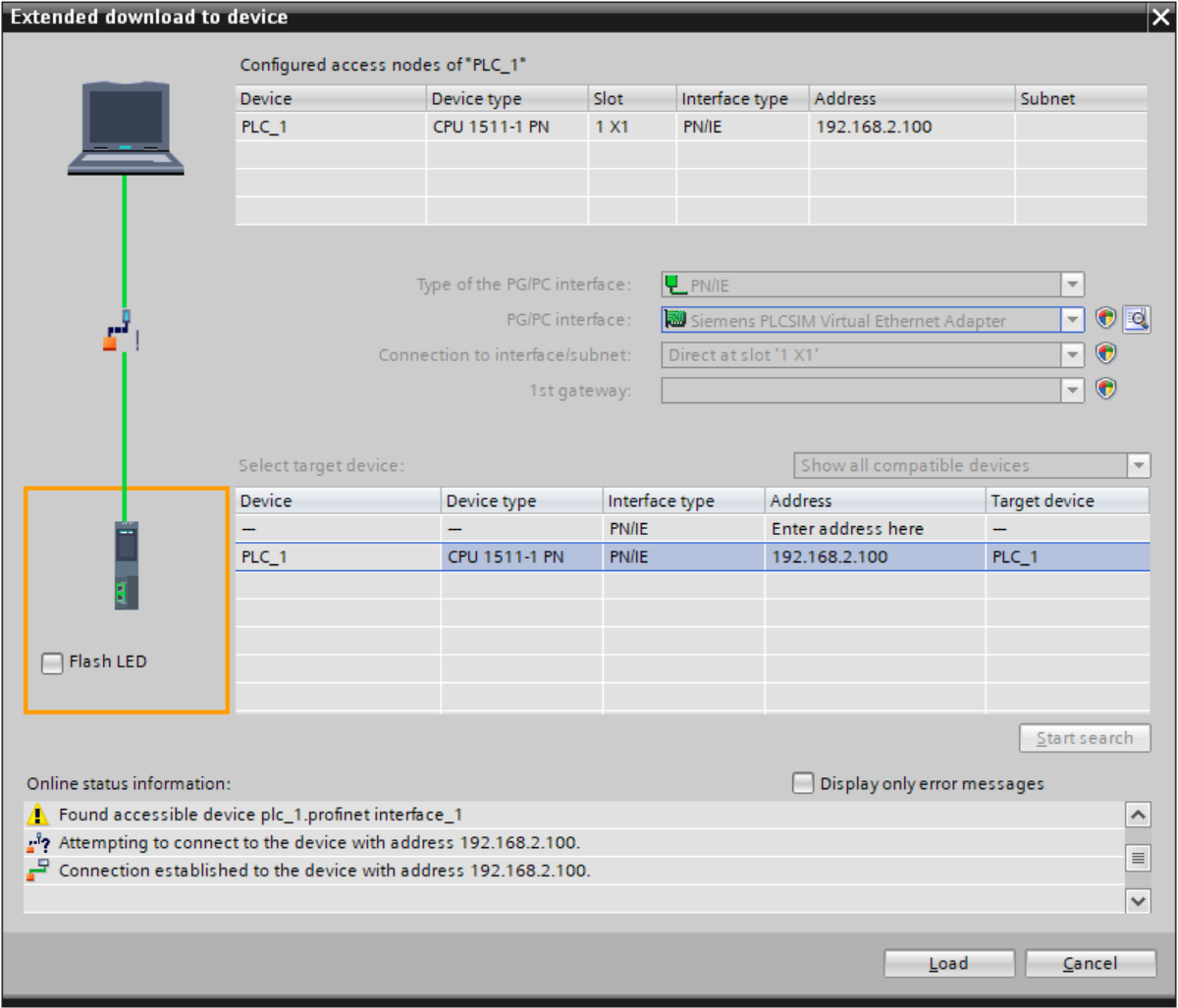Click the Load button
The image size is (1178, 1008).
[948, 964]
